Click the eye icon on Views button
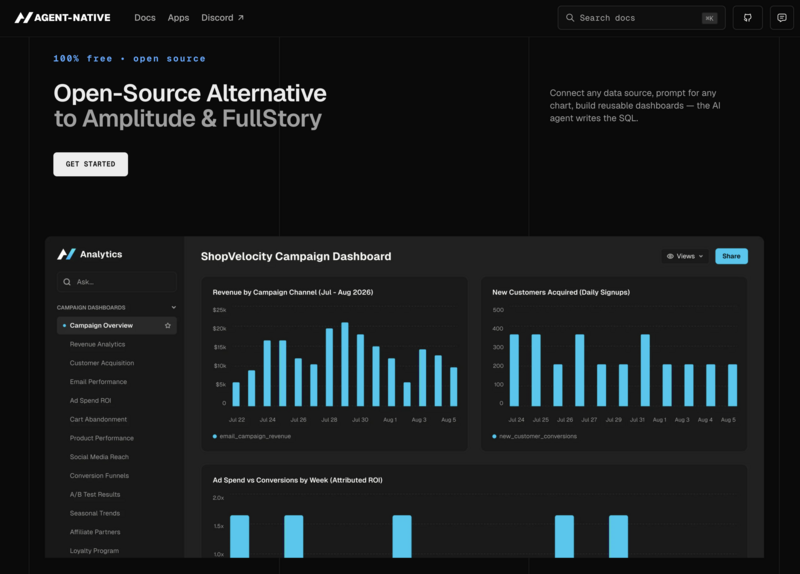Viewport: 800px width, 574px height. pos(670,256)
